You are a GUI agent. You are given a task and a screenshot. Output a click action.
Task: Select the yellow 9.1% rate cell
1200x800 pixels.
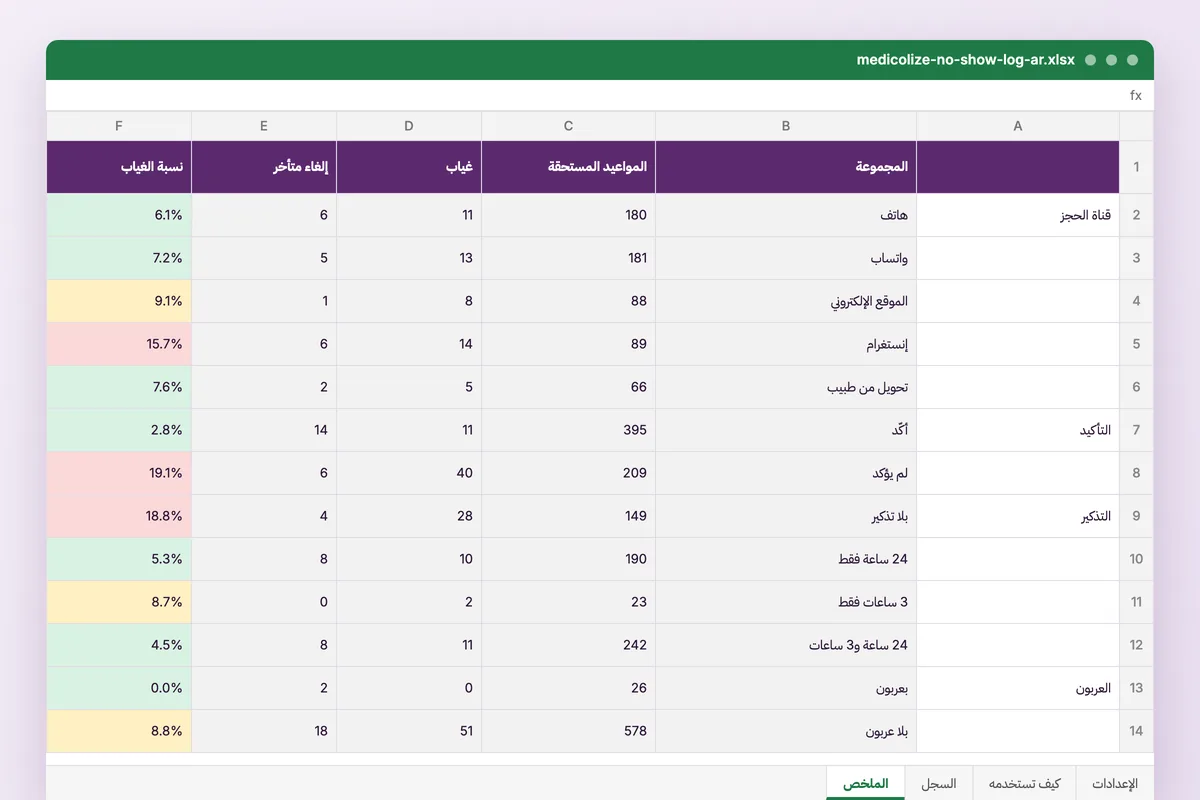tap(119, 301)
